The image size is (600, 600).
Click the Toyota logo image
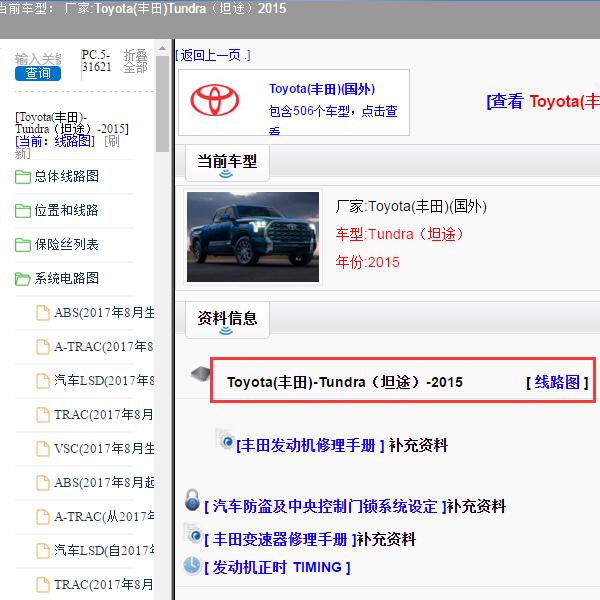tap(215, 100)
